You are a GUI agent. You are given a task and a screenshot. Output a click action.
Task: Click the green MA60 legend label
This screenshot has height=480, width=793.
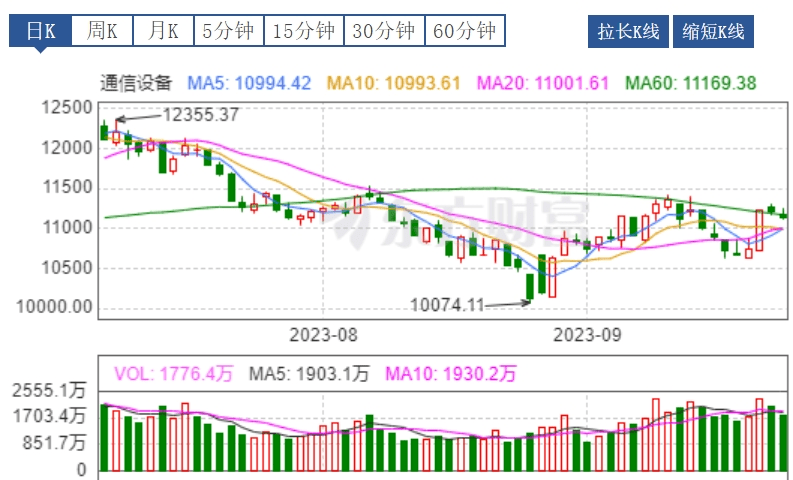point(691,82)
